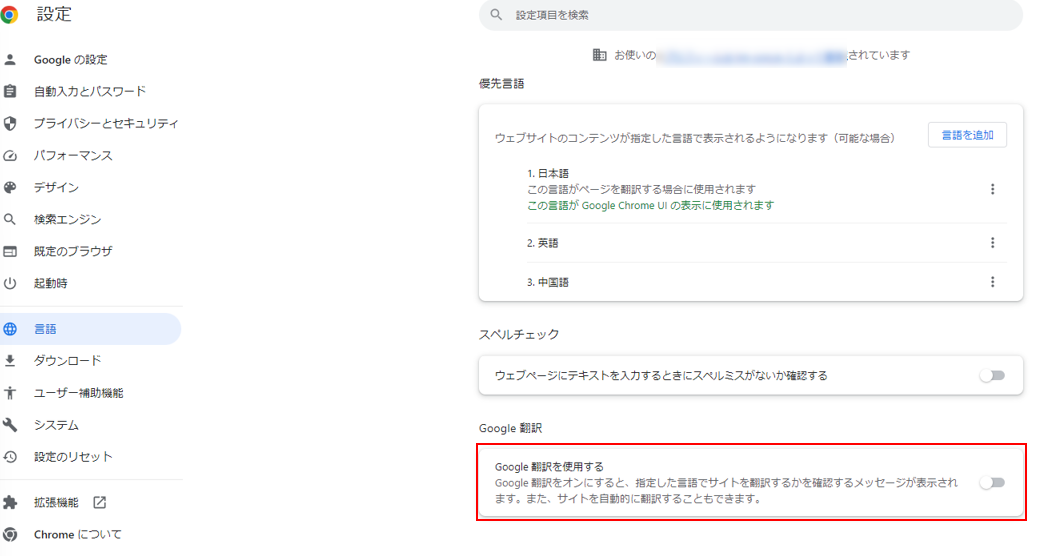Click the 設定 page title
The width and height of the screenshot is (1061, 556).
pos(54,14)
